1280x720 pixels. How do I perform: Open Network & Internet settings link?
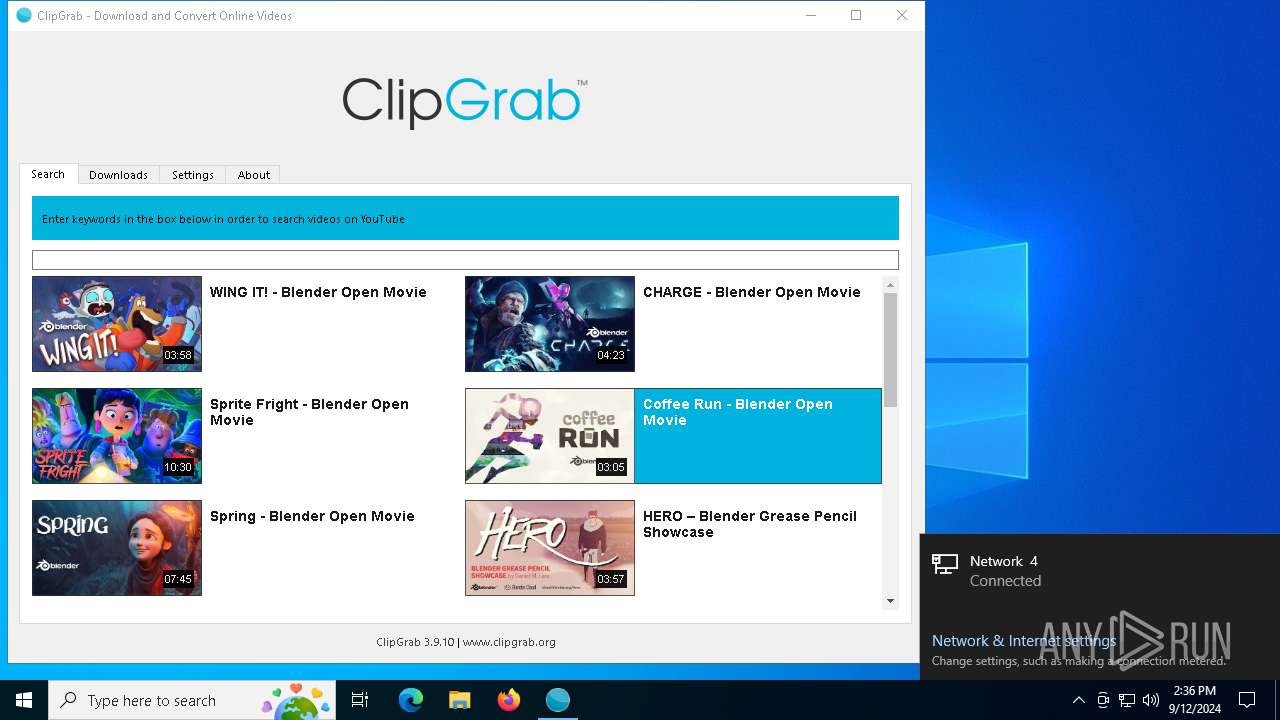pyautogui.click(x=1024, y=641)
